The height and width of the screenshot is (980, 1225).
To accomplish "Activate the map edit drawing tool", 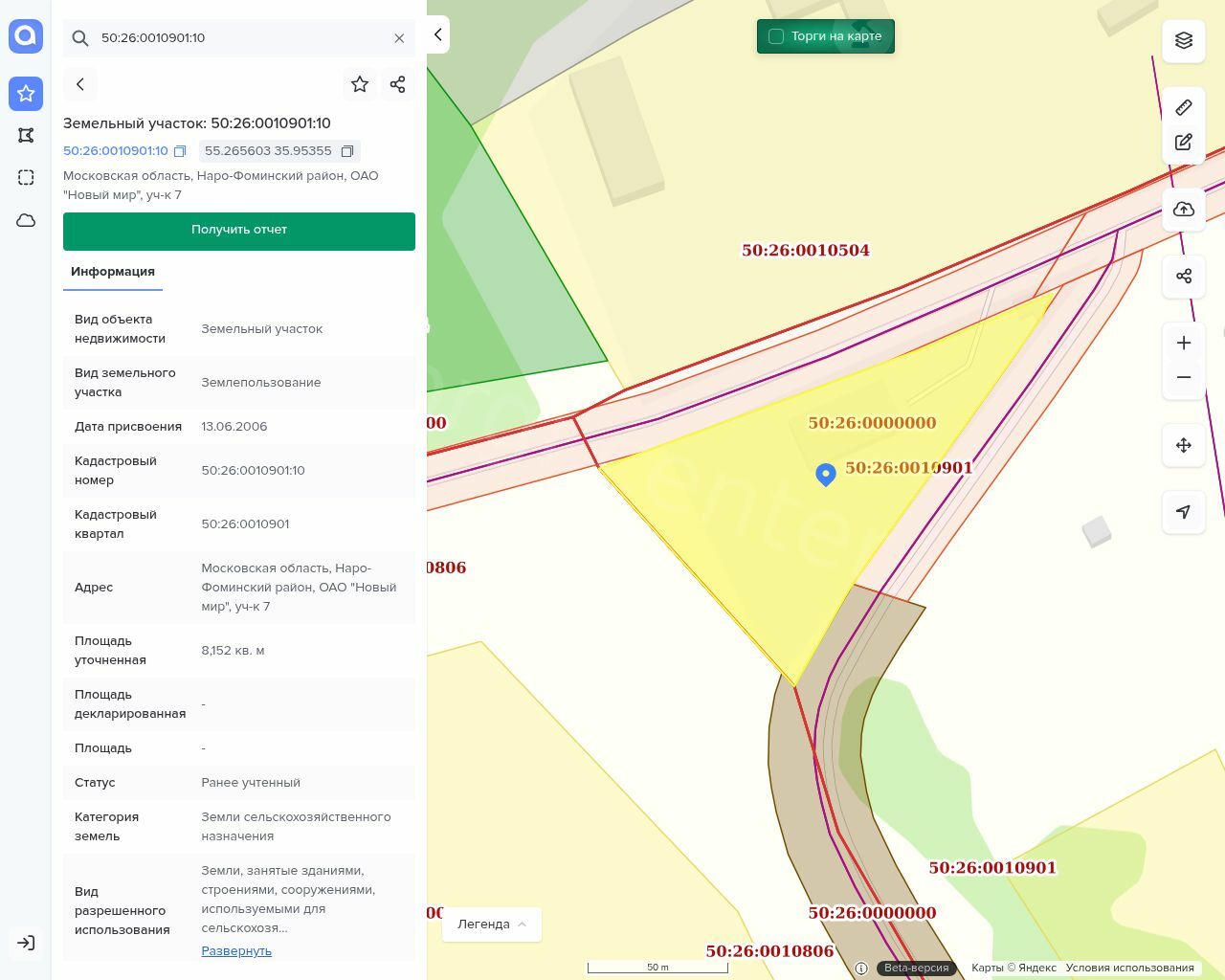I will [1183, 143].
